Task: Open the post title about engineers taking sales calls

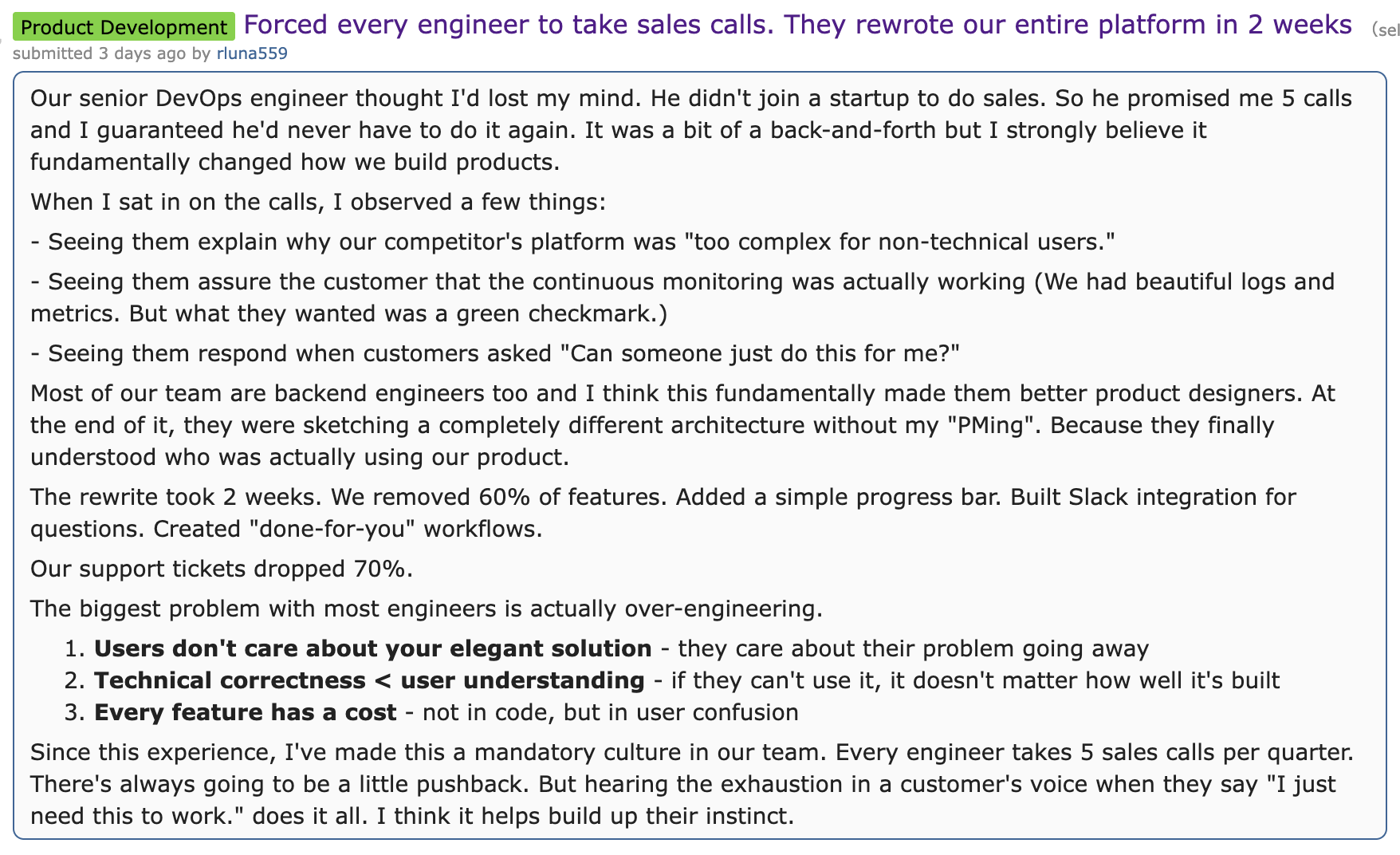Action: pos(797,25)
